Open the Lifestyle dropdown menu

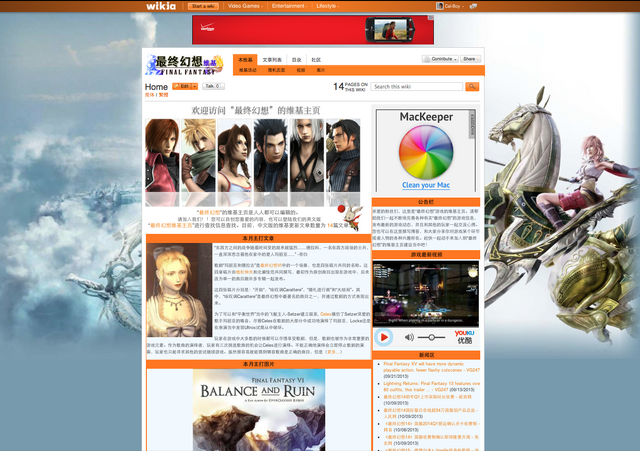click(327, 6)
